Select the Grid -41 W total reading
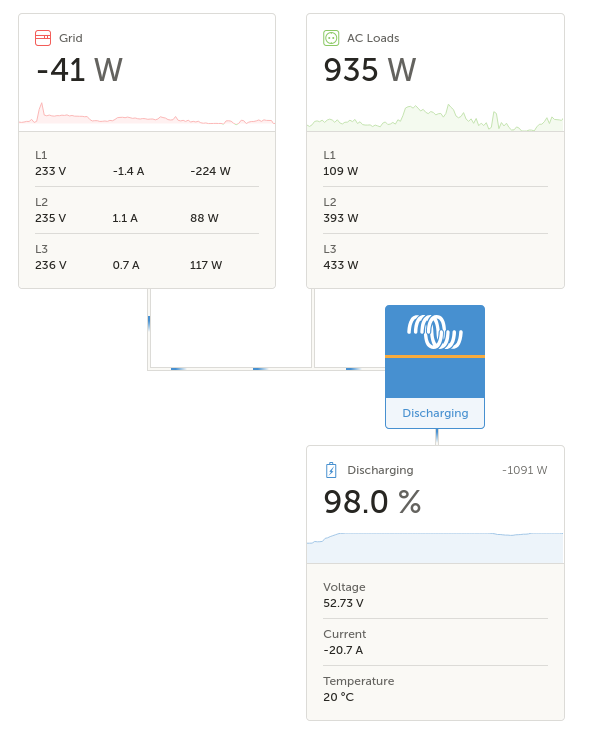The width and height of the screenshot is (594, 756). pos(80,70)
